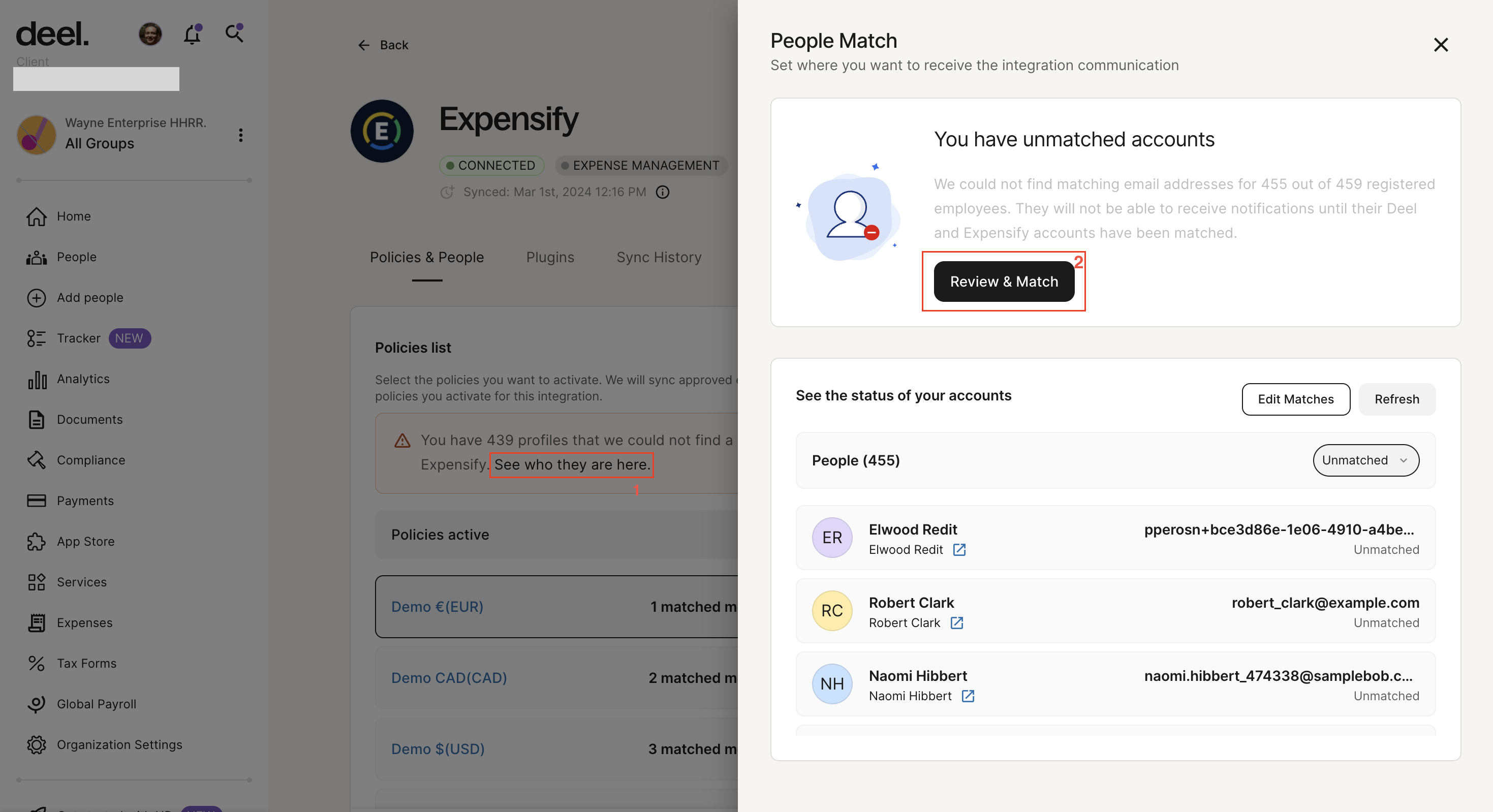Open the Unmatched filter dropdown

point(1365,460)
